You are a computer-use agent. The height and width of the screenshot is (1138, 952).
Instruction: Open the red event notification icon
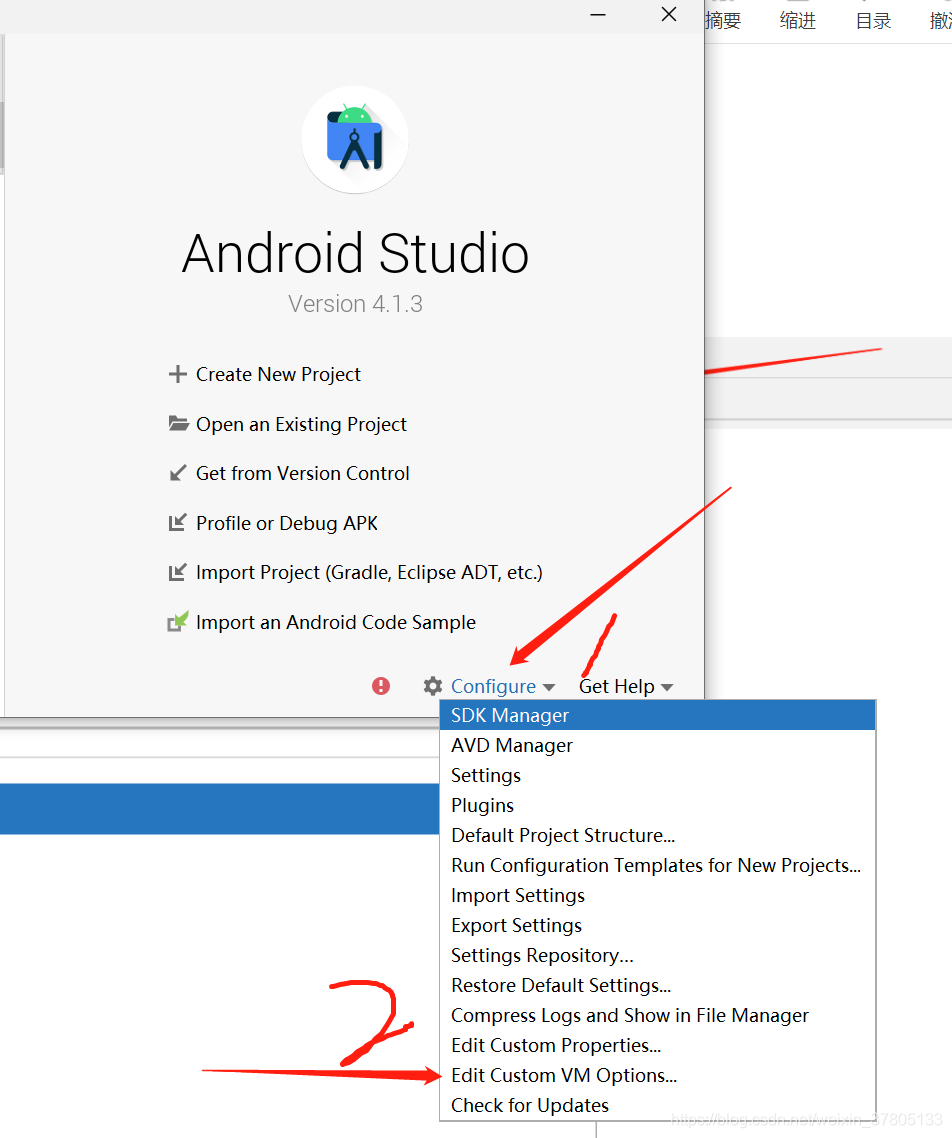380,686
